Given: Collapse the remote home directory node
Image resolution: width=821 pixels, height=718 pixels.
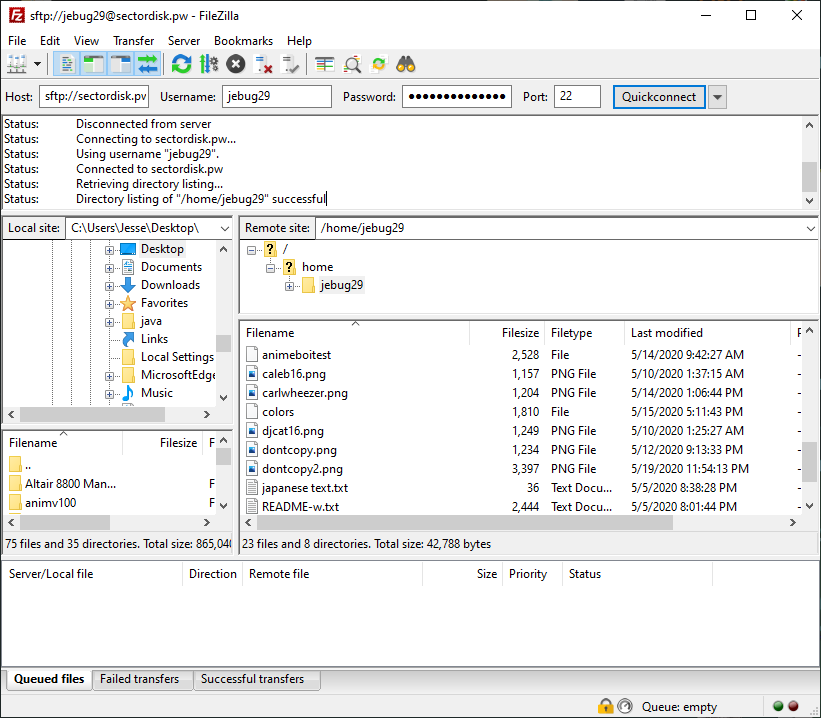Looking at the screenshot, I should coord(270,268).
